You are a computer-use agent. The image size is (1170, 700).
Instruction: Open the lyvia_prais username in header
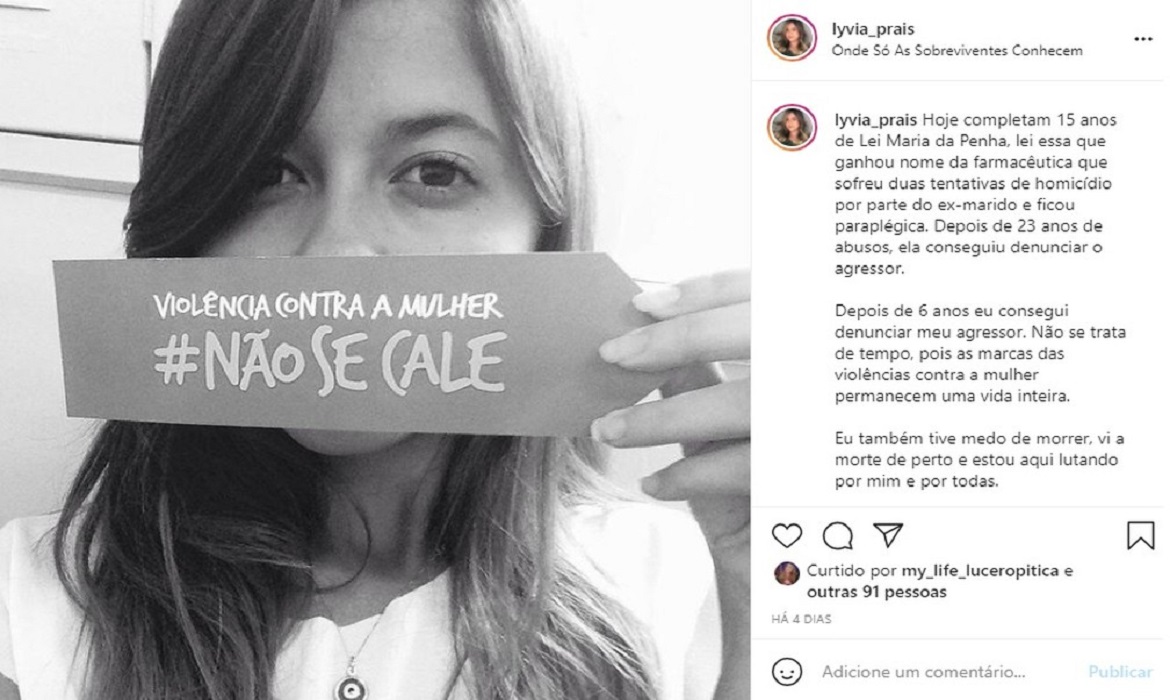click(872, 29)
